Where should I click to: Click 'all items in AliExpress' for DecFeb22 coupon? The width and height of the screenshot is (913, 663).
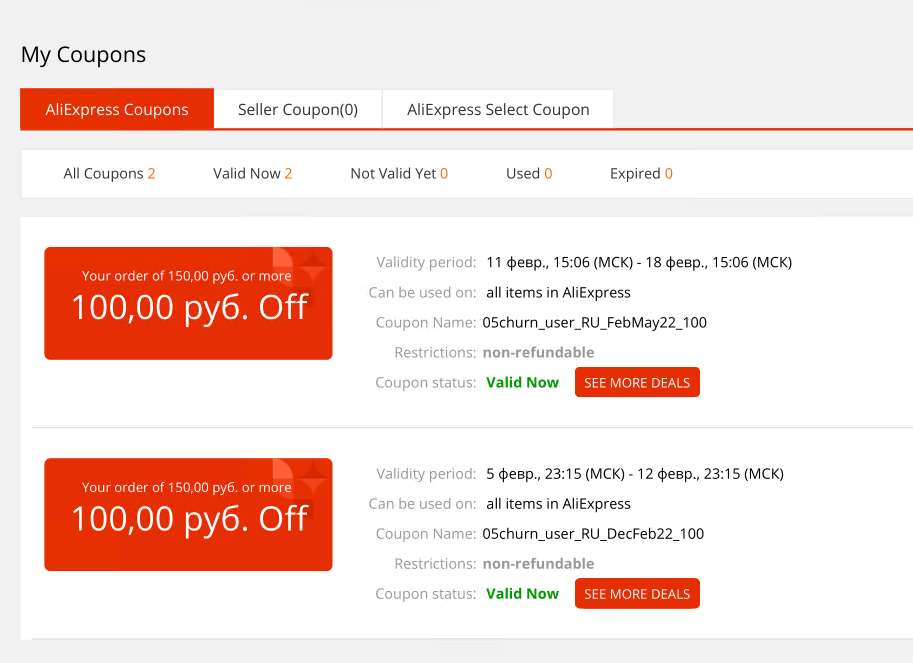point(558,504)
